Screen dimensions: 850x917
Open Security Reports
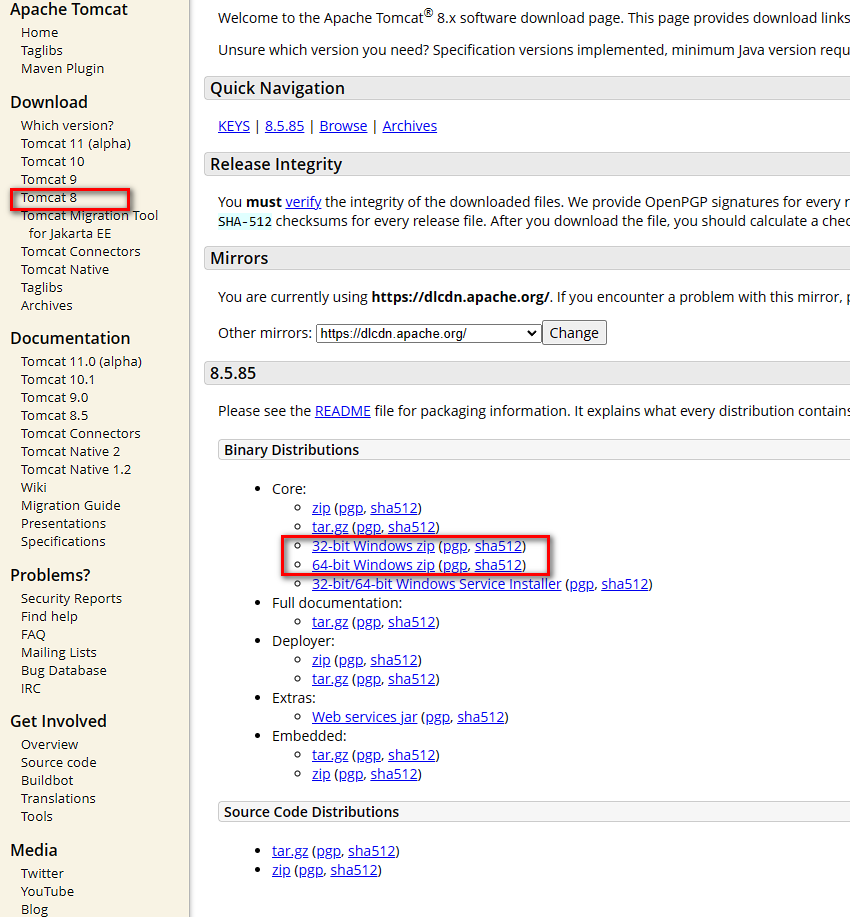[x=71, y=598]
